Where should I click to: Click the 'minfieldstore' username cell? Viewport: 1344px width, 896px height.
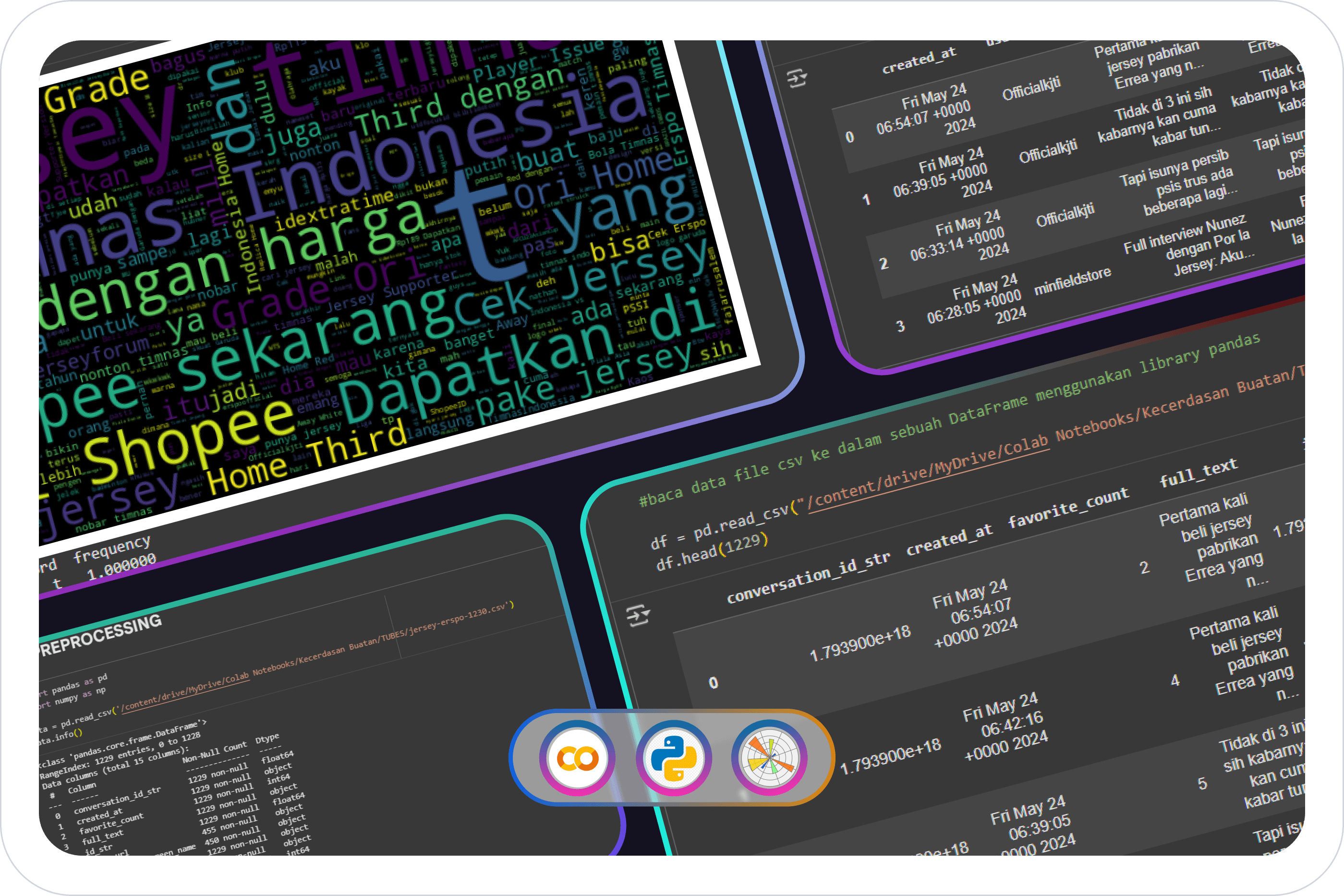1073,281
